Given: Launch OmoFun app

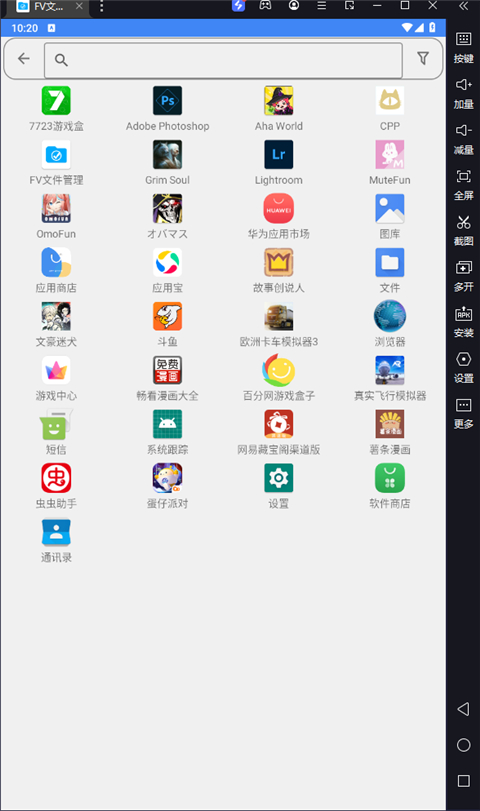Looking at the screenshot, I should click(56, 208).
